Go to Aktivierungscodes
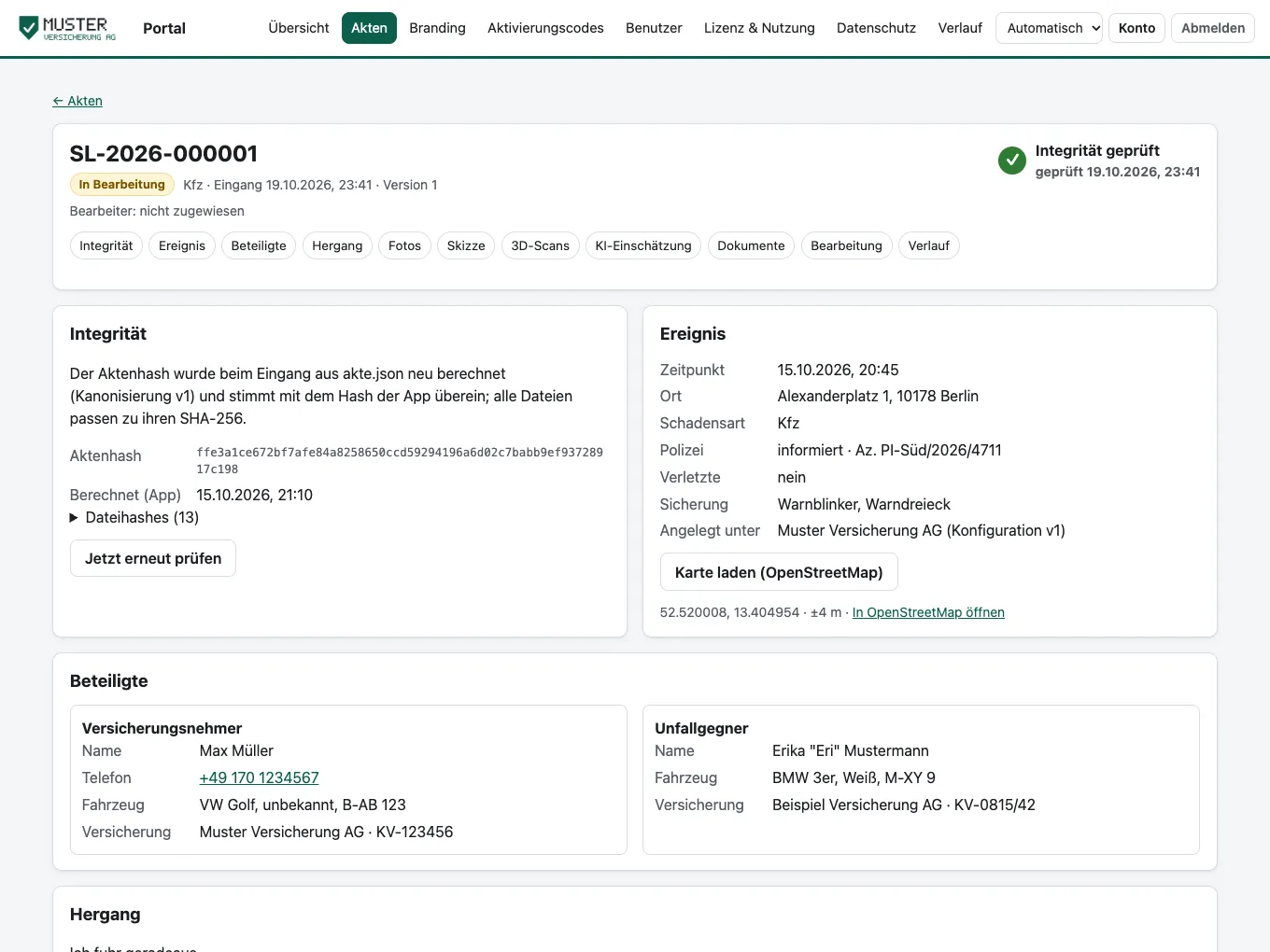The width and height of the screenshot is (1270, 952). [545, 28]
